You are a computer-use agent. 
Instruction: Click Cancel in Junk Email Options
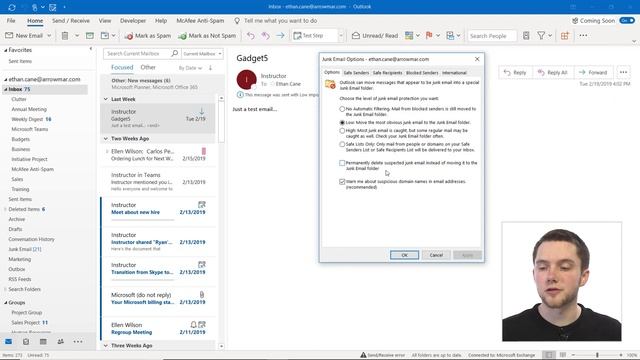click(436, 255)
